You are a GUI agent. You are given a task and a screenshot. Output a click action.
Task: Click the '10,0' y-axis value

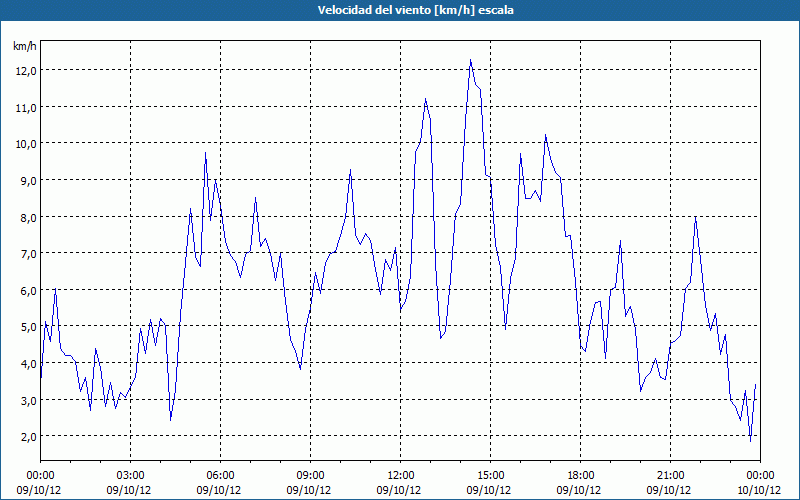[26, 144]
